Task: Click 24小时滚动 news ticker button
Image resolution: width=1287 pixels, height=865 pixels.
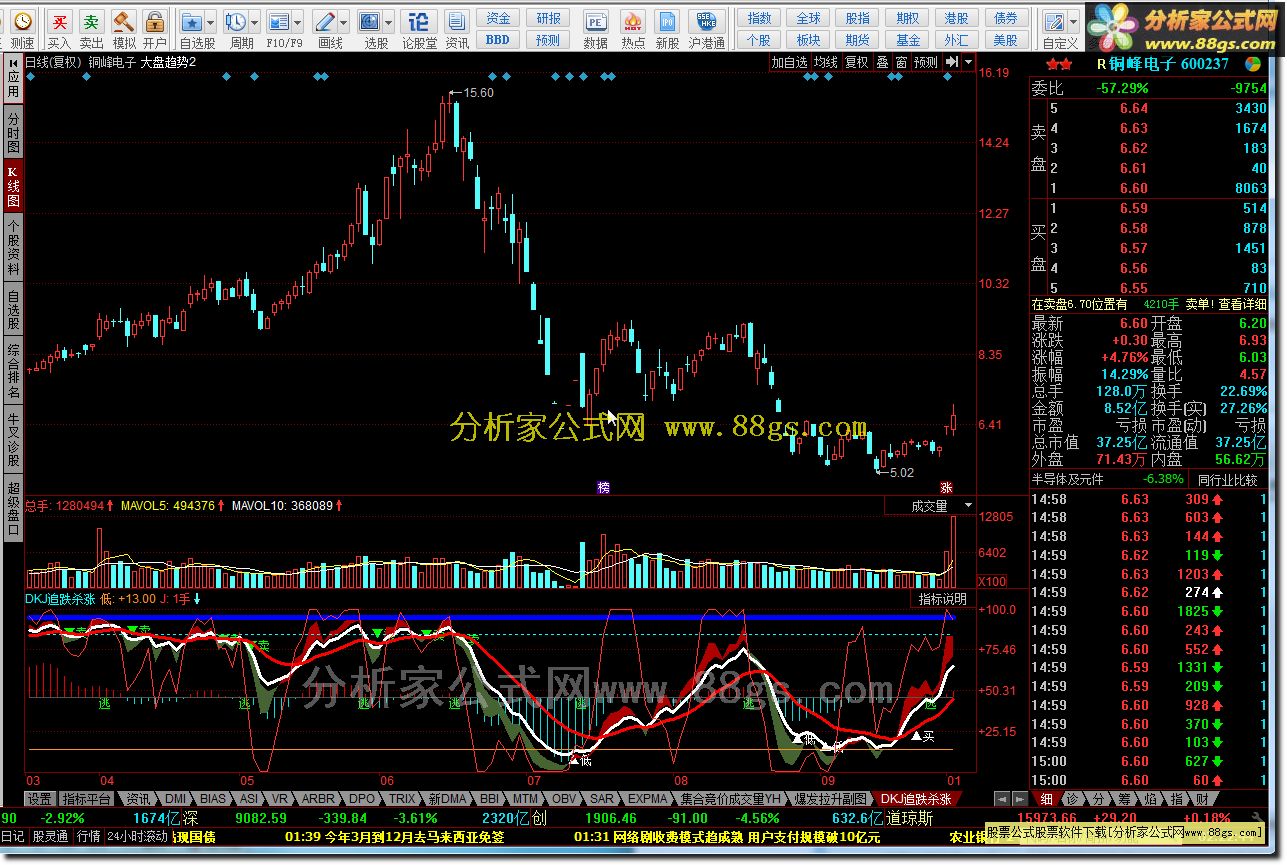Action: tap(138, 836)
